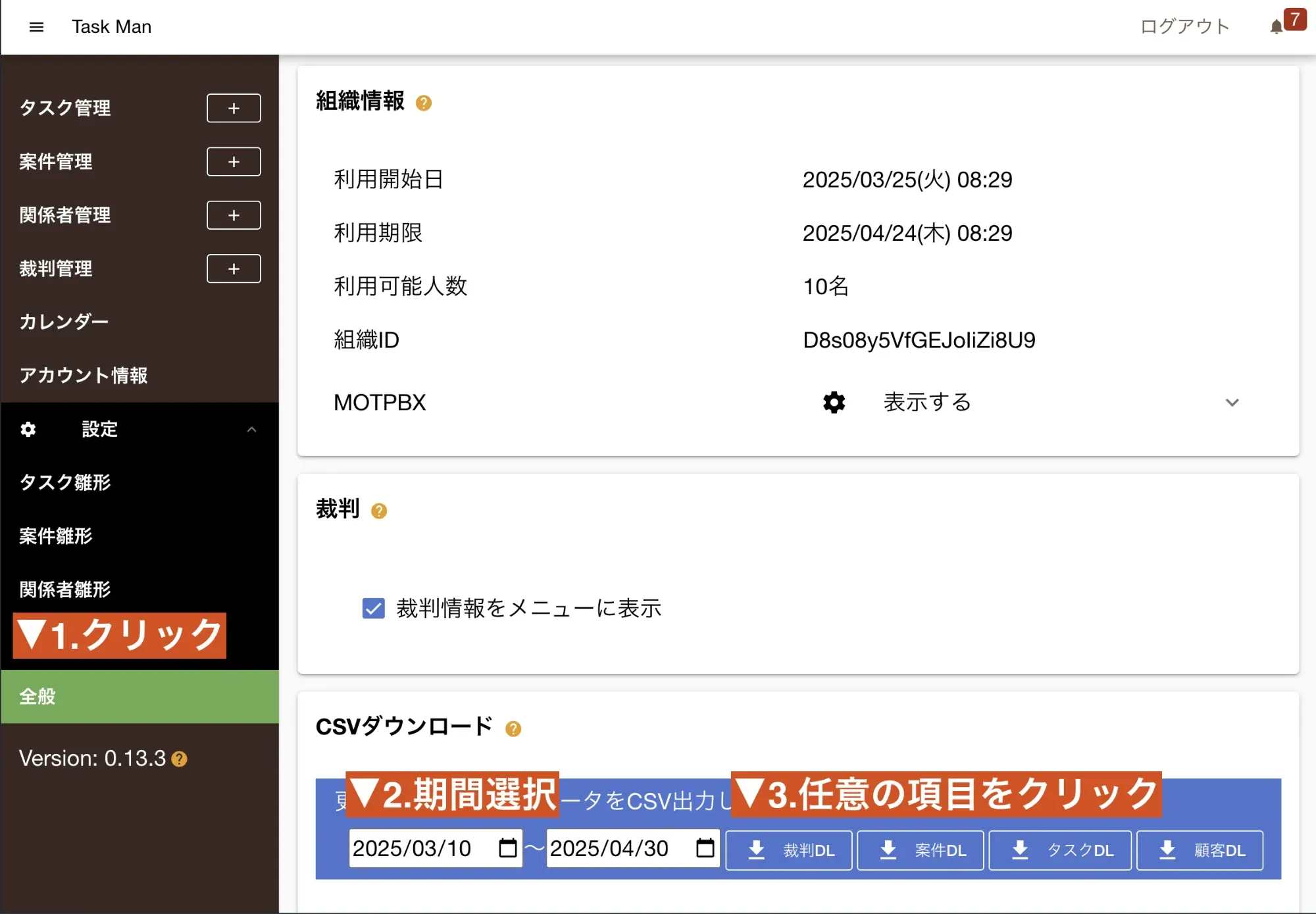Click the help icon beside 組織情報
1316x914 pixels.
(424, 103)
